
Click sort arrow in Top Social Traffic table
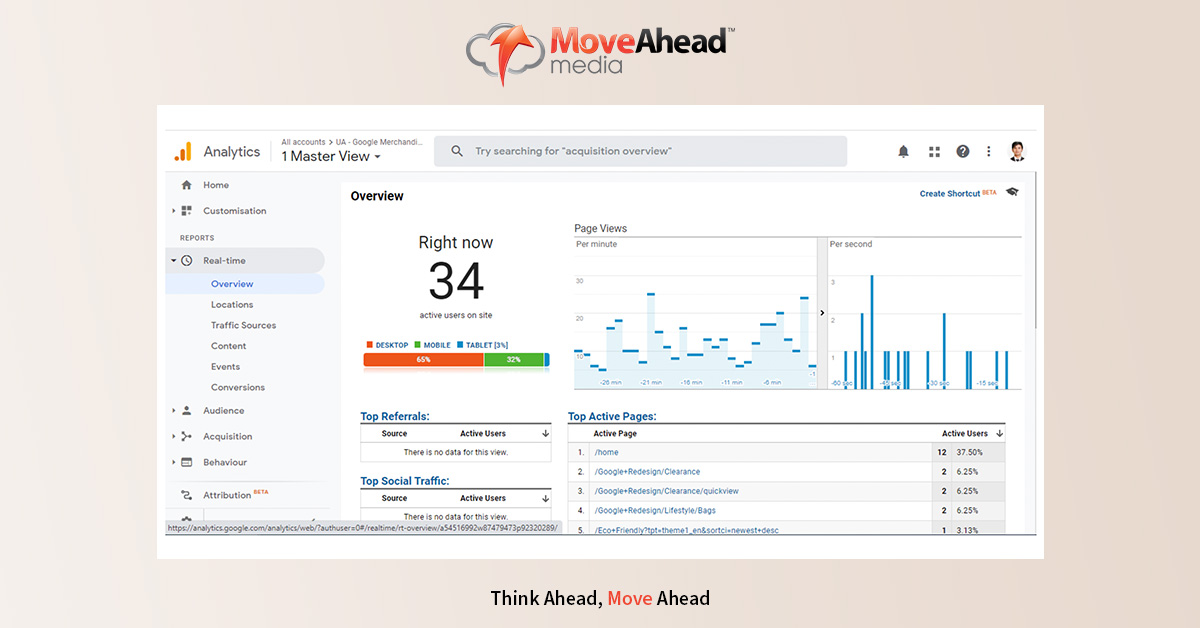click(x=545, y=498)
